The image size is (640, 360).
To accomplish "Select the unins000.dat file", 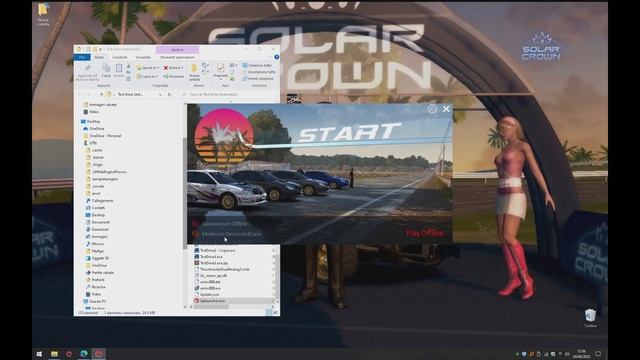I will (x=208, y=282).
